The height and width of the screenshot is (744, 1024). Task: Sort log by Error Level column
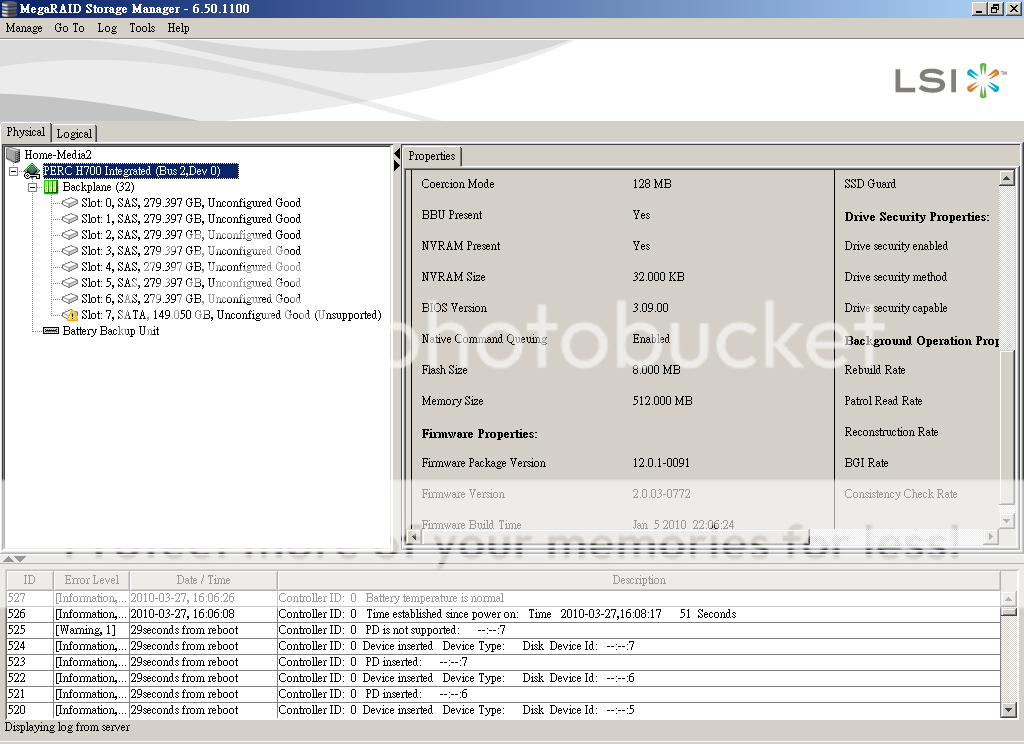(x=91, y=580)
